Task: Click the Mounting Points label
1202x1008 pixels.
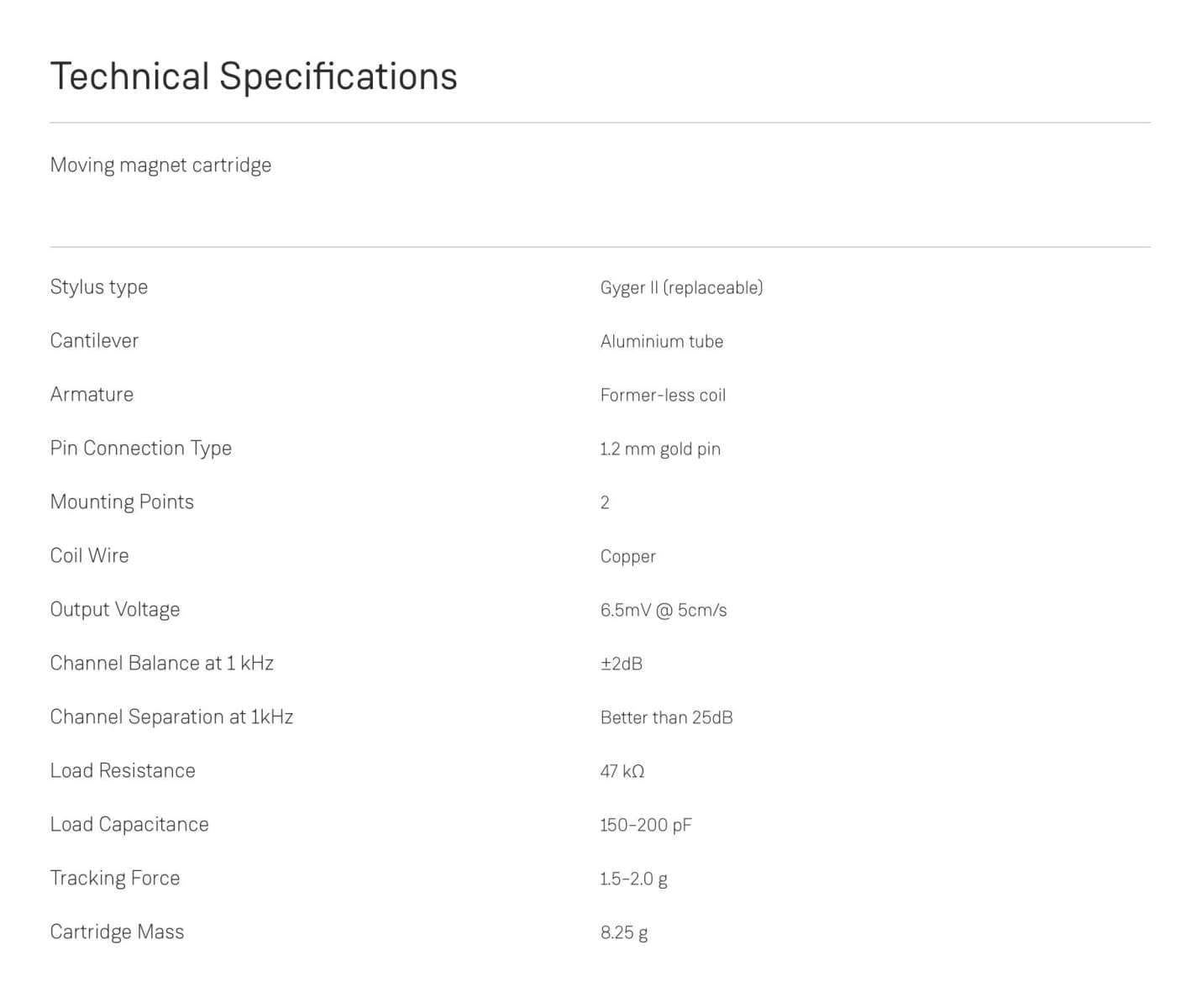Action: [x=122, y=502]
